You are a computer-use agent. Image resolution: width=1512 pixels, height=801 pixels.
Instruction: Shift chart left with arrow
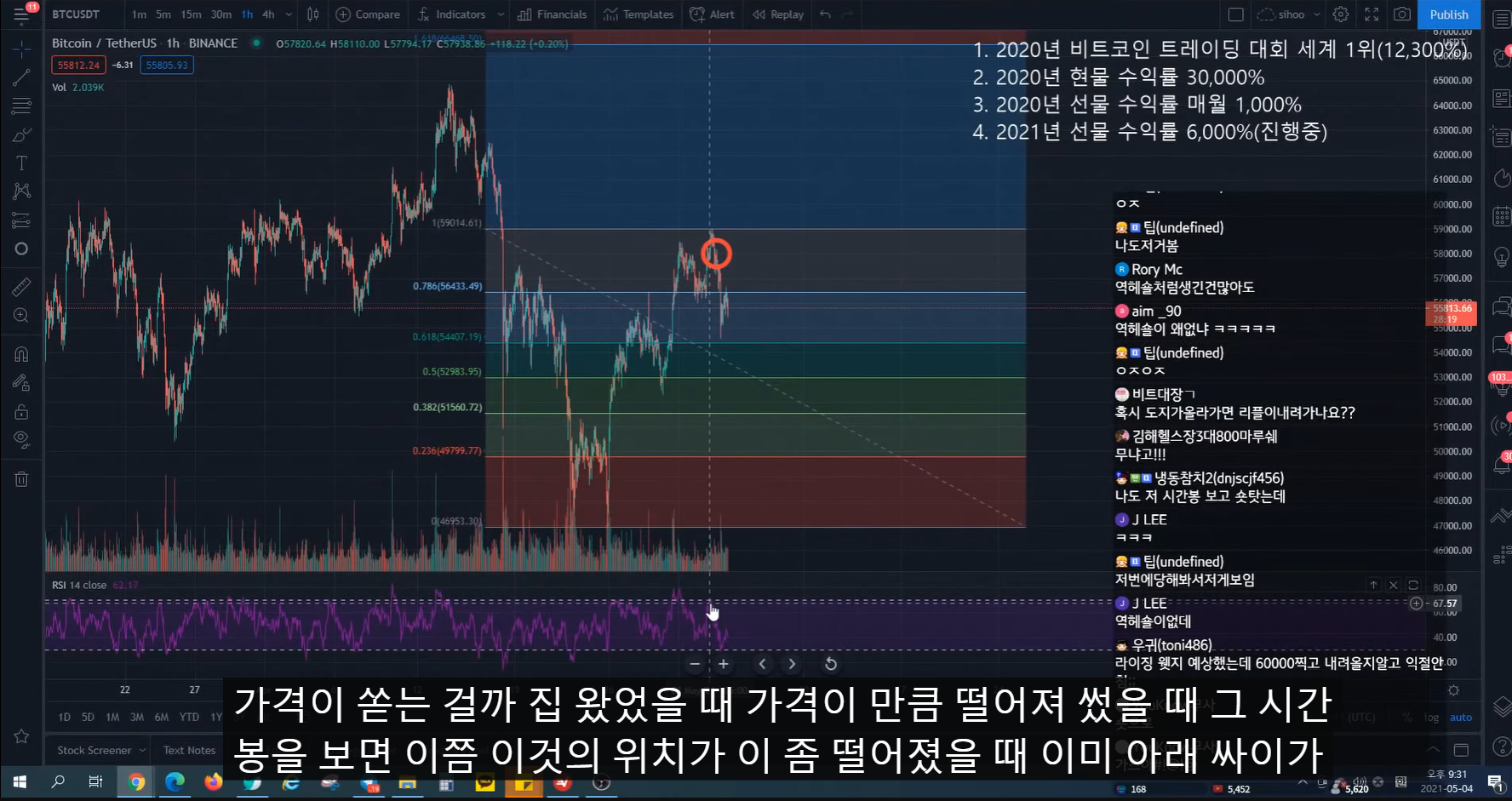coord(762,664)
